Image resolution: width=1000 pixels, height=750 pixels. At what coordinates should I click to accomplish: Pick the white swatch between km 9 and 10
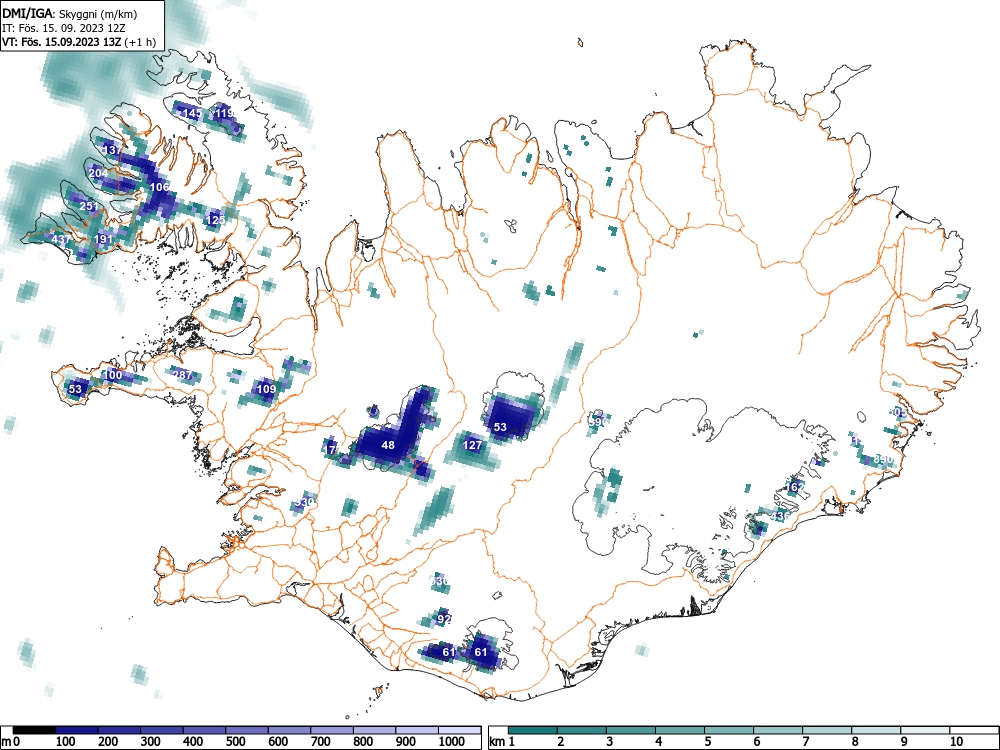tap(925, 730)
